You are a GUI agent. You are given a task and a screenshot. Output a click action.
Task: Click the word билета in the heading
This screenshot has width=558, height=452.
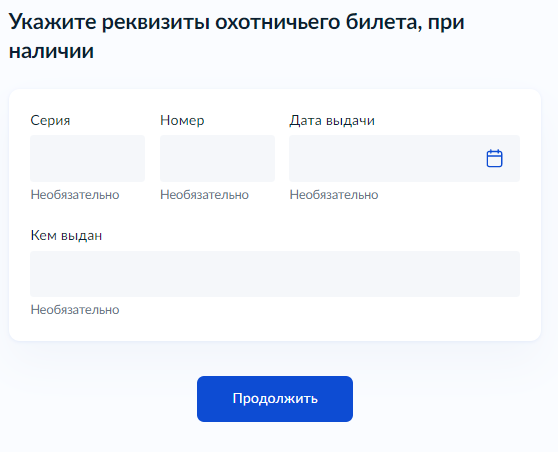click(384, 22)
